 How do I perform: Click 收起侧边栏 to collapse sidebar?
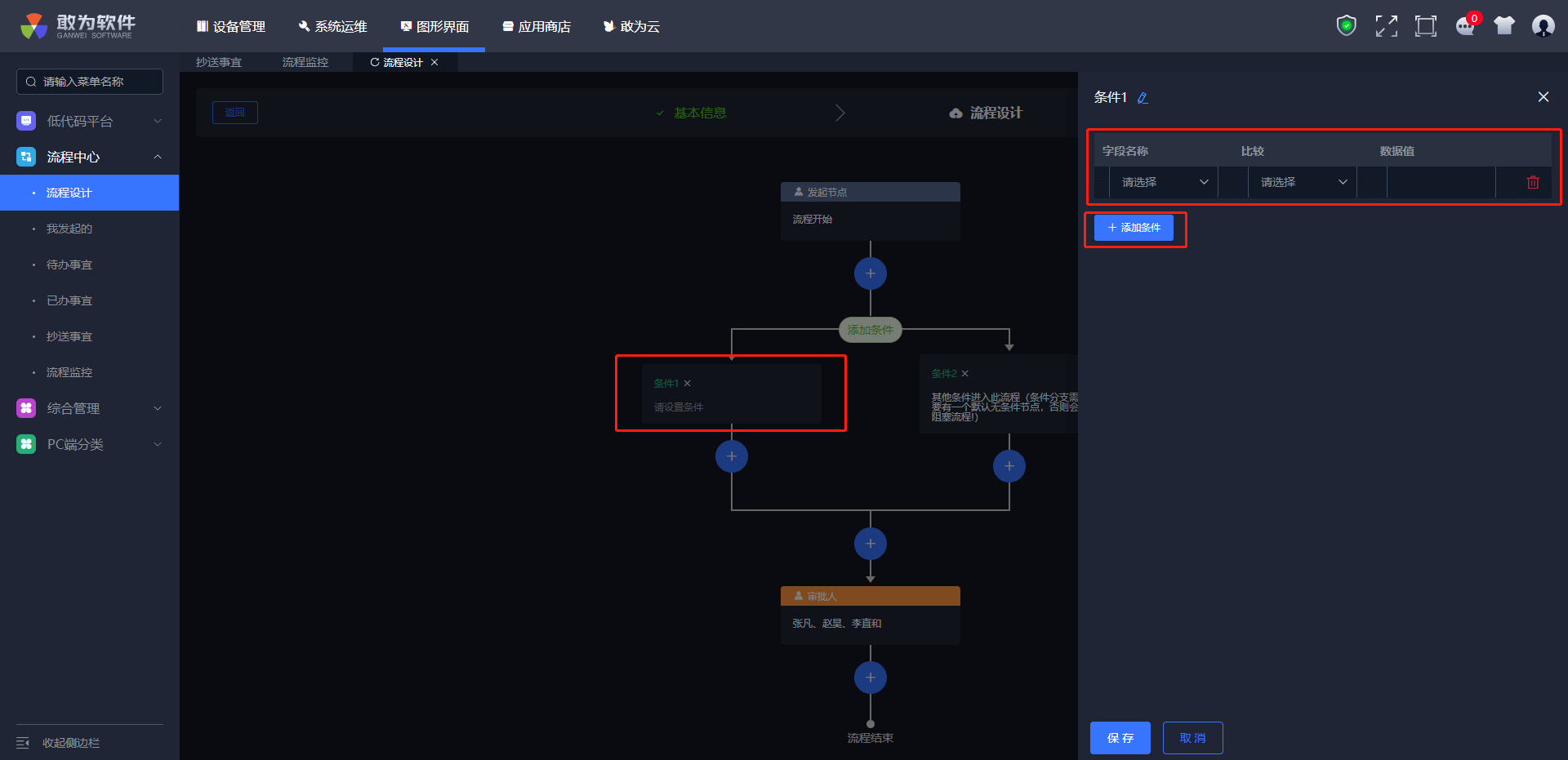pos(71,743)
